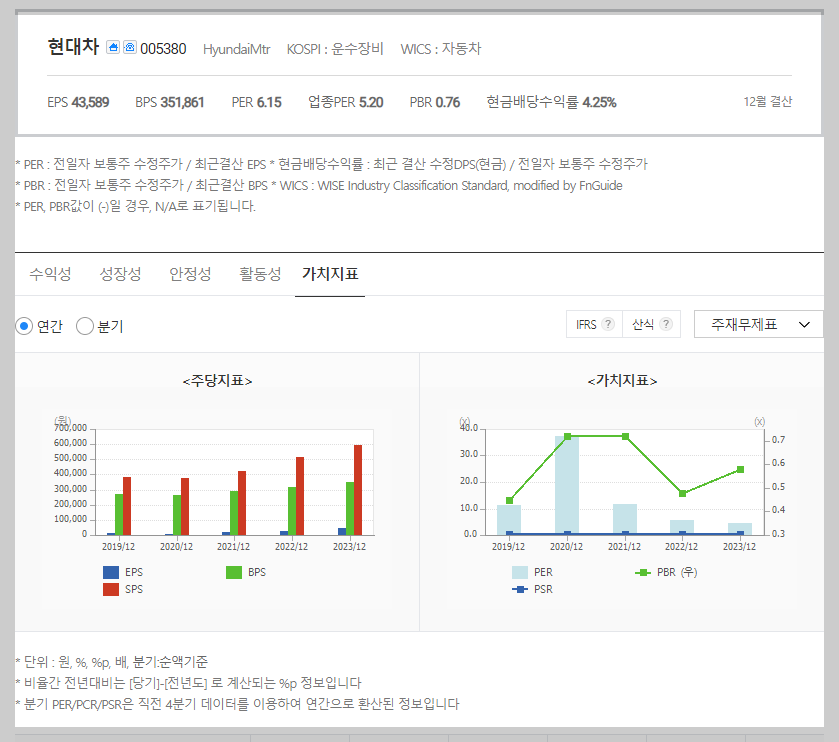Viewport: 839px width, 742px height.
Task: Click the 2023/12 PBR line point
Action: pos(741,469)
